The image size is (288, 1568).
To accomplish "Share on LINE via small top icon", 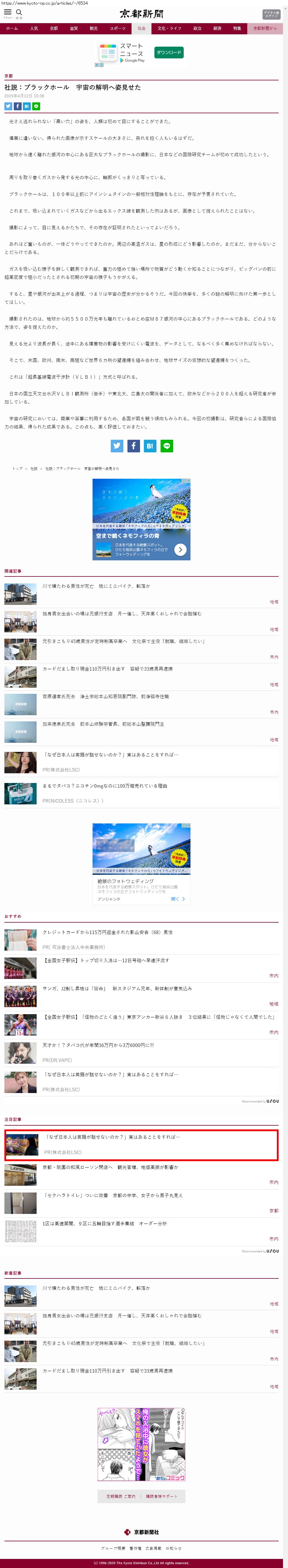I will 36,106.
